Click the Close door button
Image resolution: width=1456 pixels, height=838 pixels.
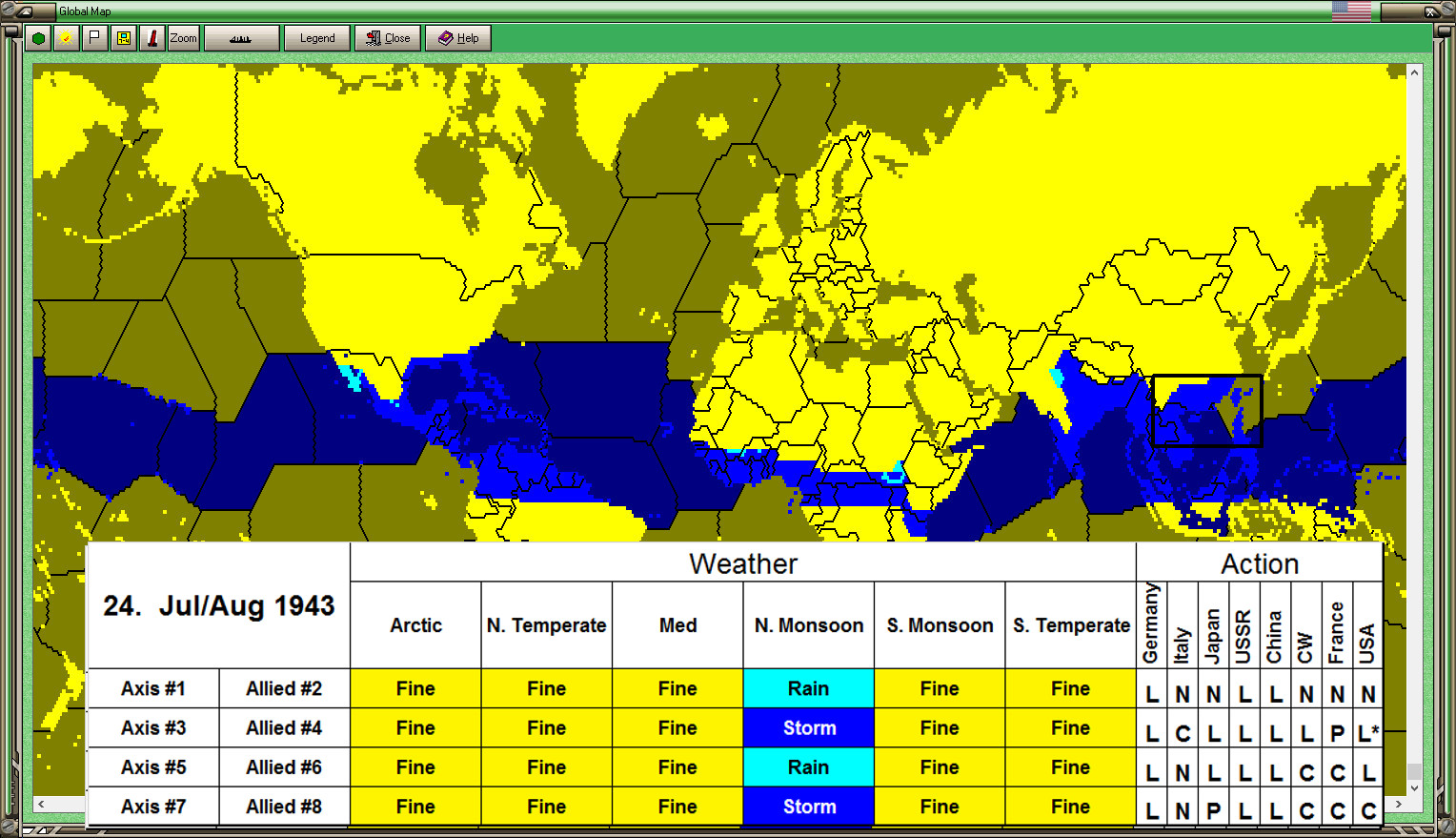pos(388,38)
